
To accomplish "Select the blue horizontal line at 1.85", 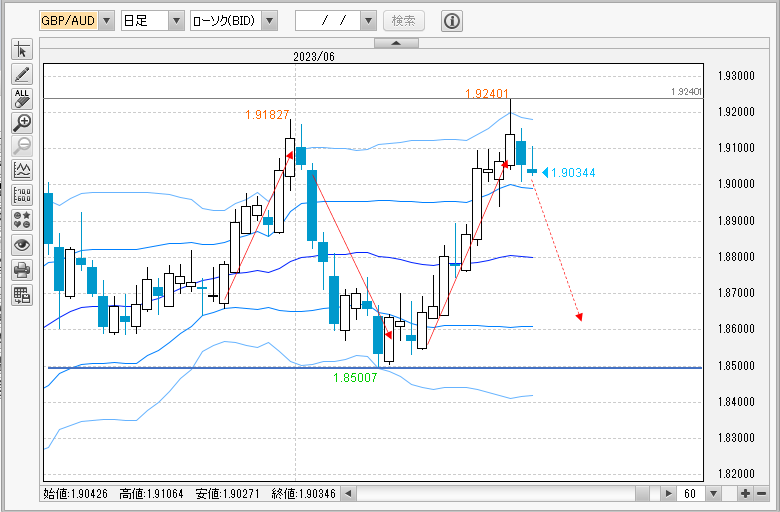I will (374, 368).
